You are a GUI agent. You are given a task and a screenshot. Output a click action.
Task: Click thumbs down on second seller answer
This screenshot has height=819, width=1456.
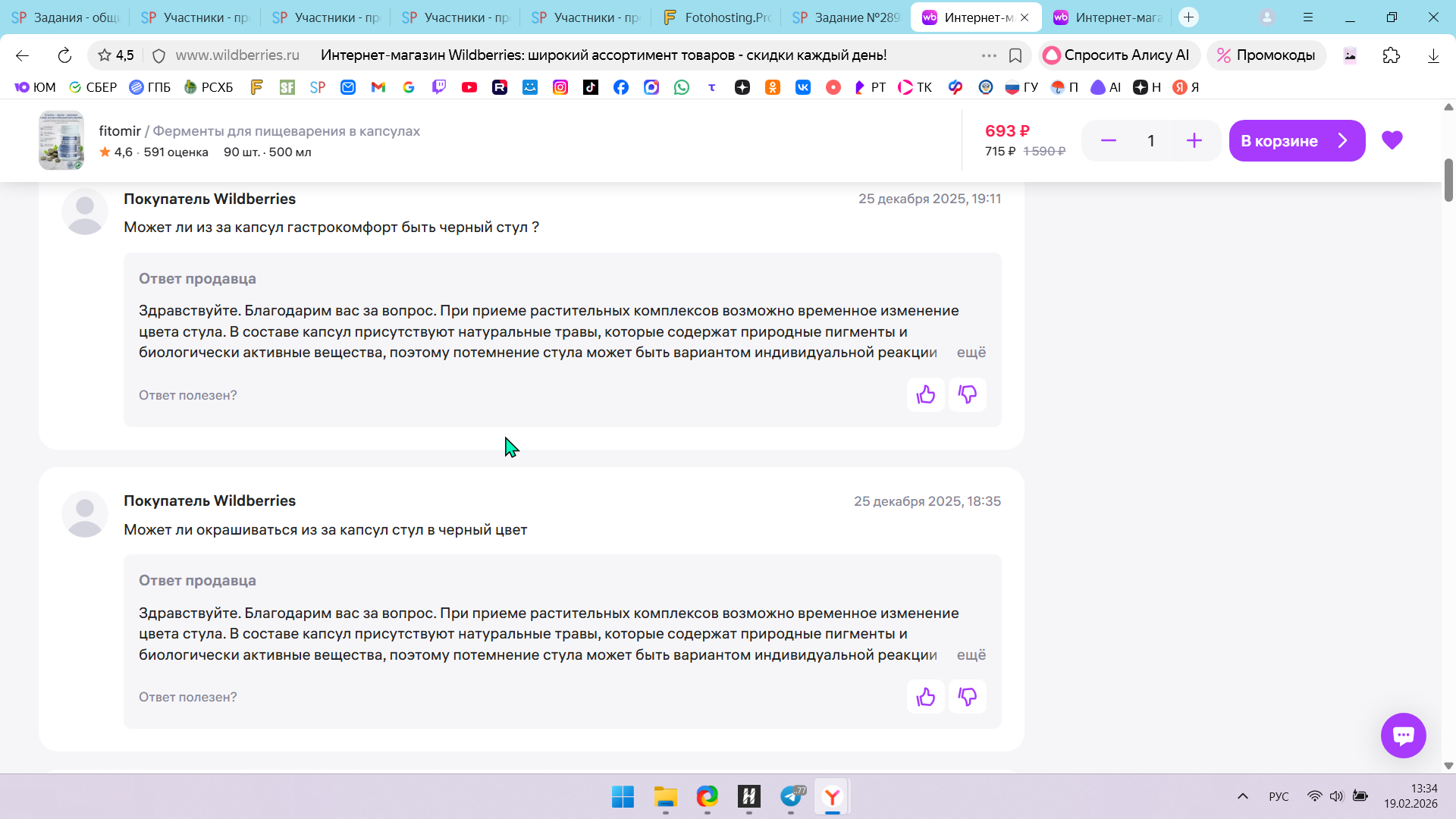tap(967, 697)
